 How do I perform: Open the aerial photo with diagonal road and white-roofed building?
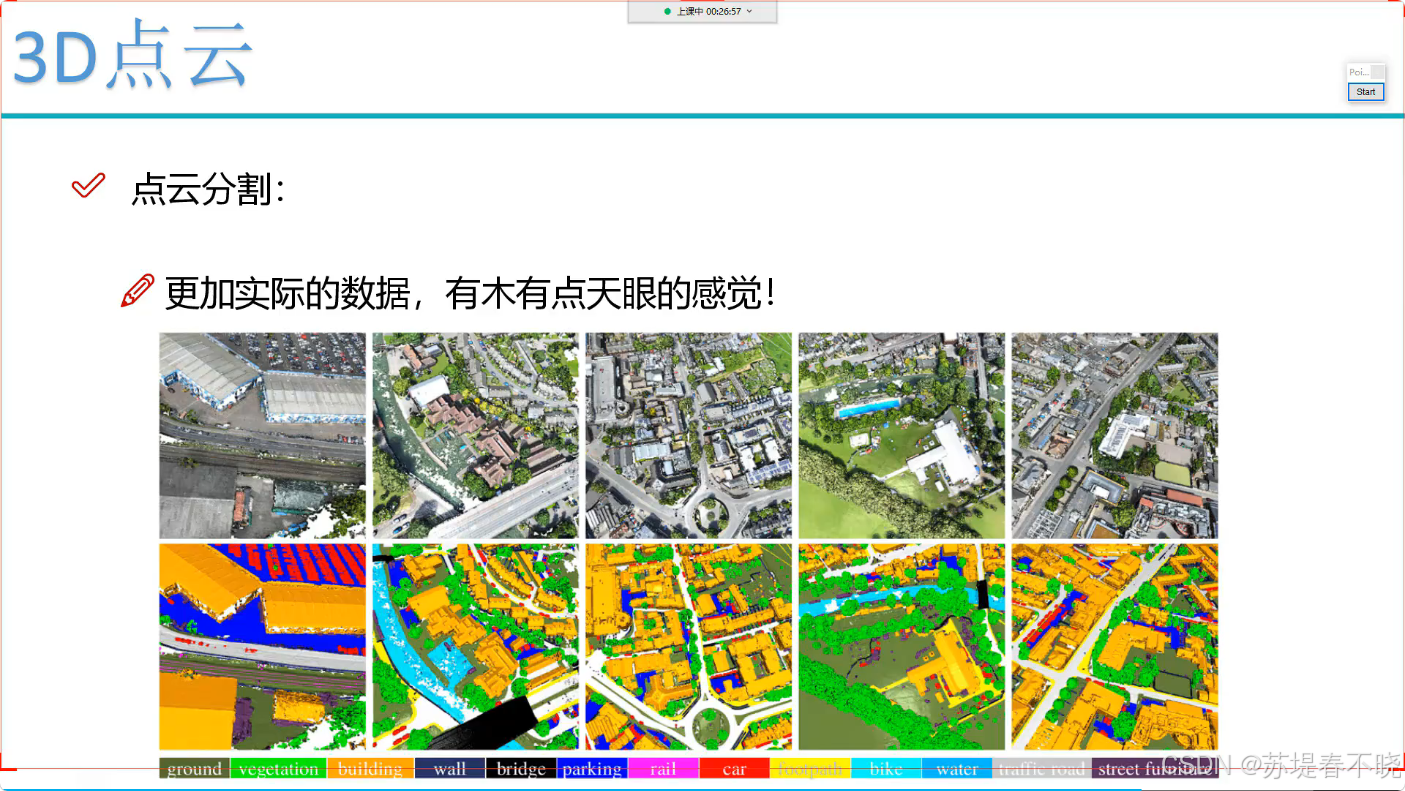[x=1115, y=436]
